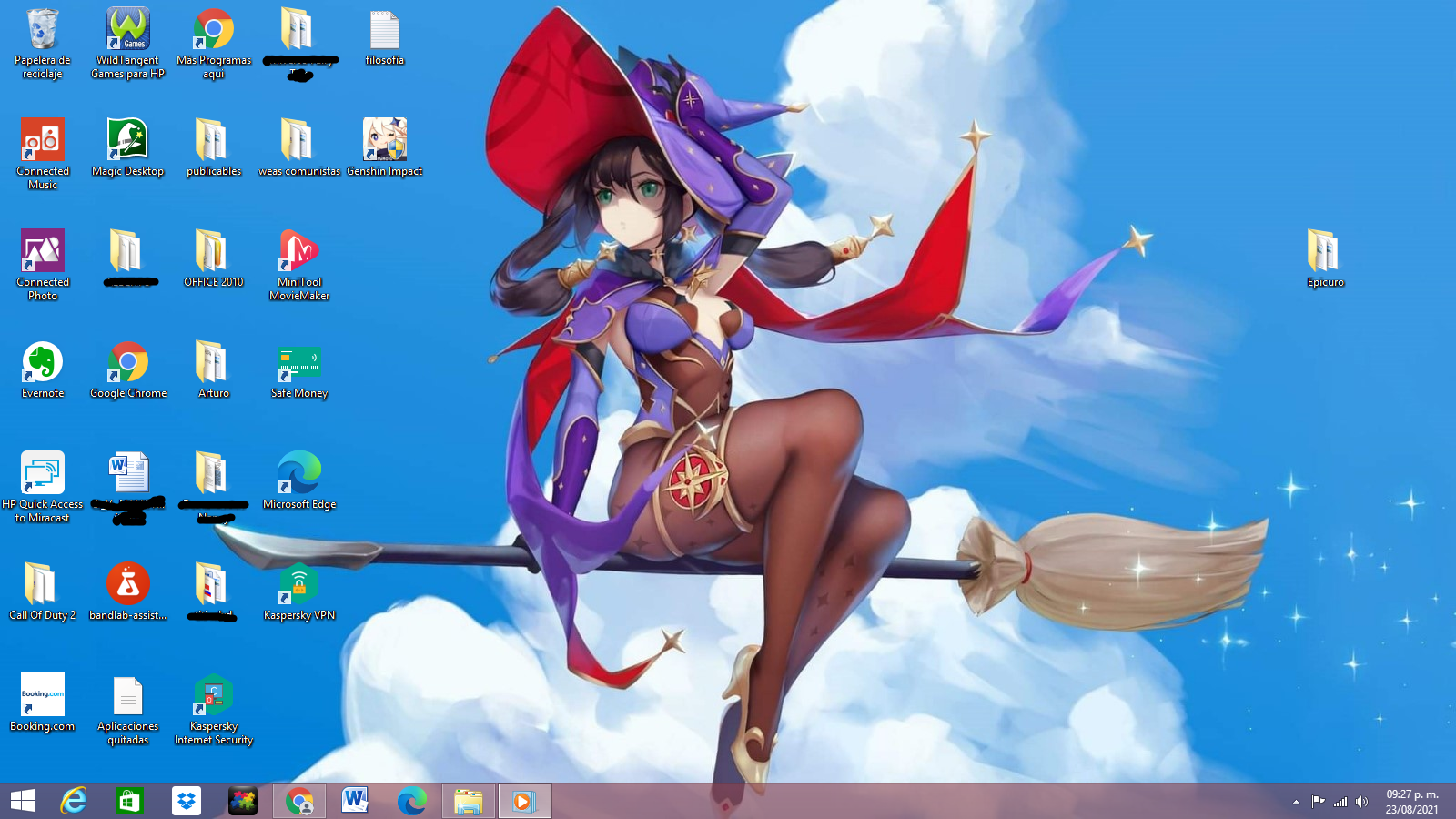Open Internet Explorer from taskbar

pos(74,801)
